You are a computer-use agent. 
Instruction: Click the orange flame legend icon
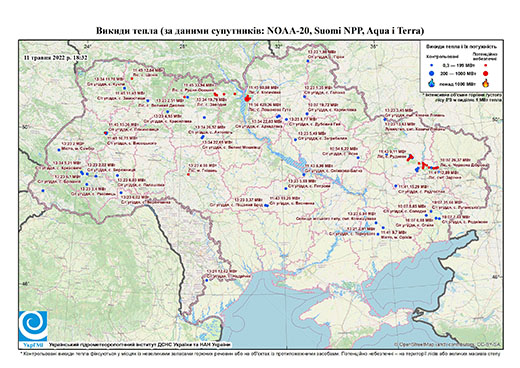[x=486, y=83]
